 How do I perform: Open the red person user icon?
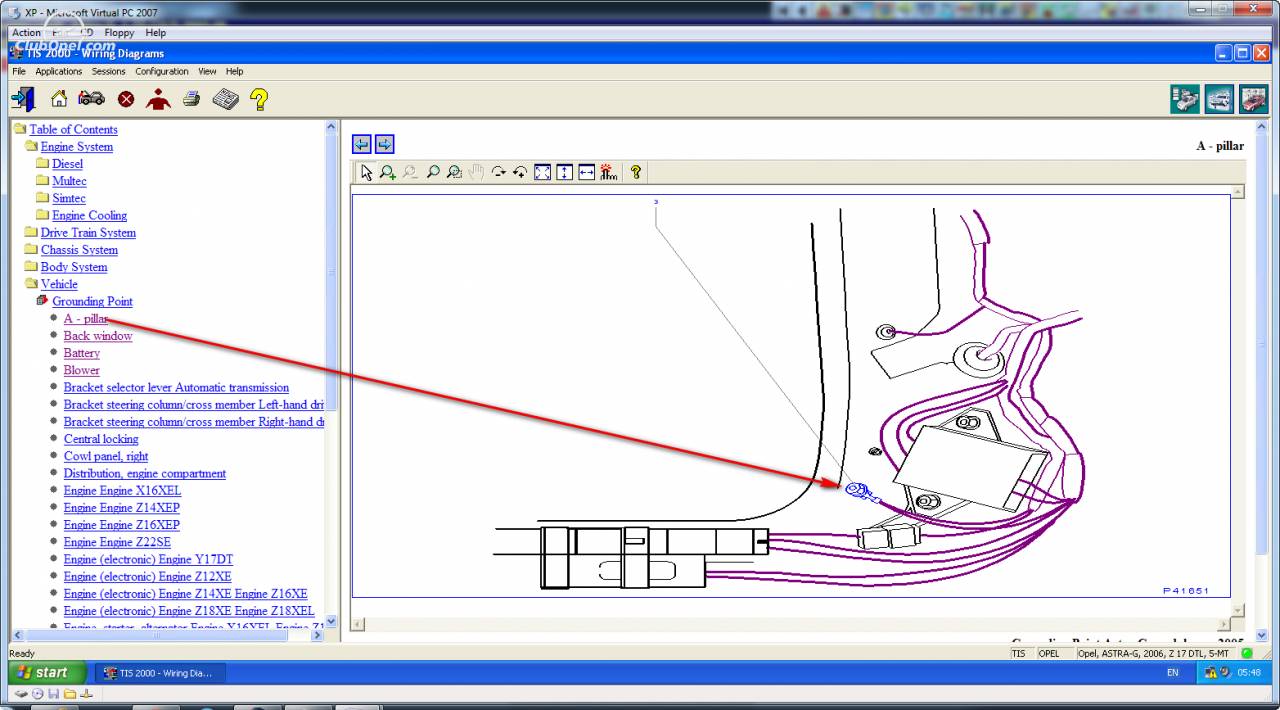[158, 99]
